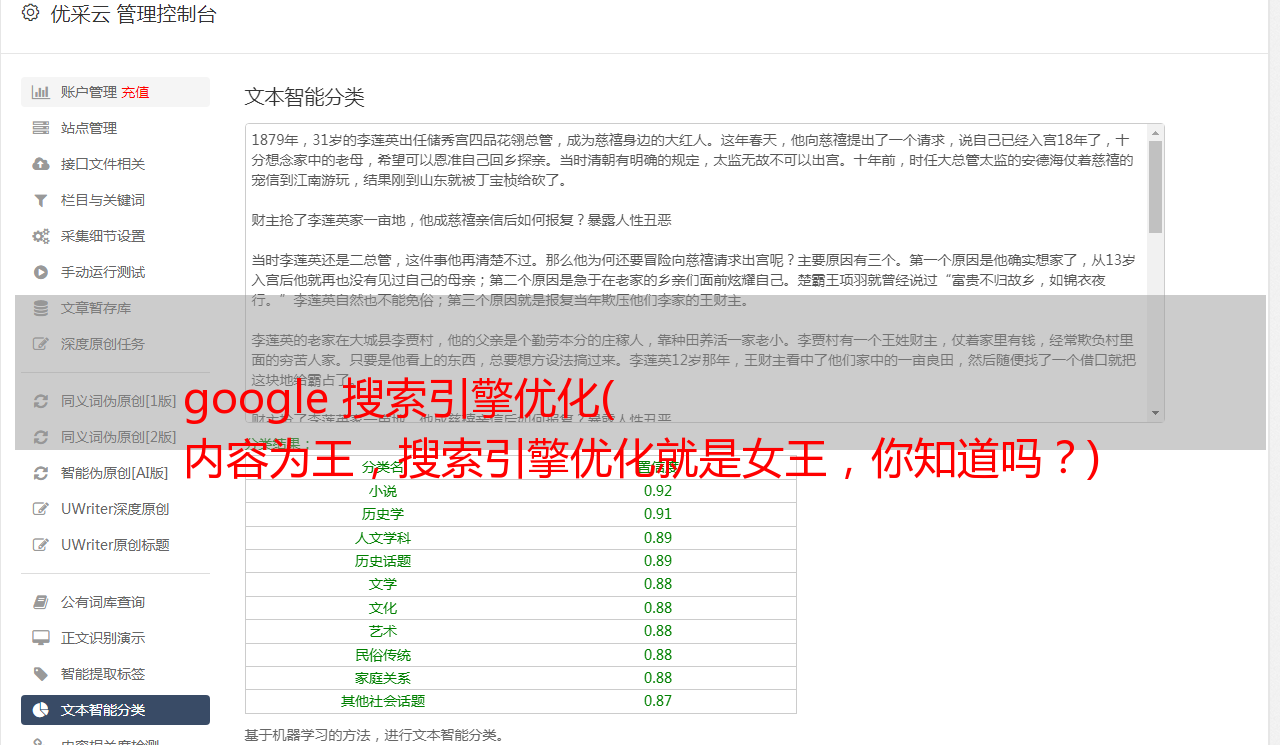Click the 文本智能分类 page heading

pyautogui.click(x=304, y=97)
